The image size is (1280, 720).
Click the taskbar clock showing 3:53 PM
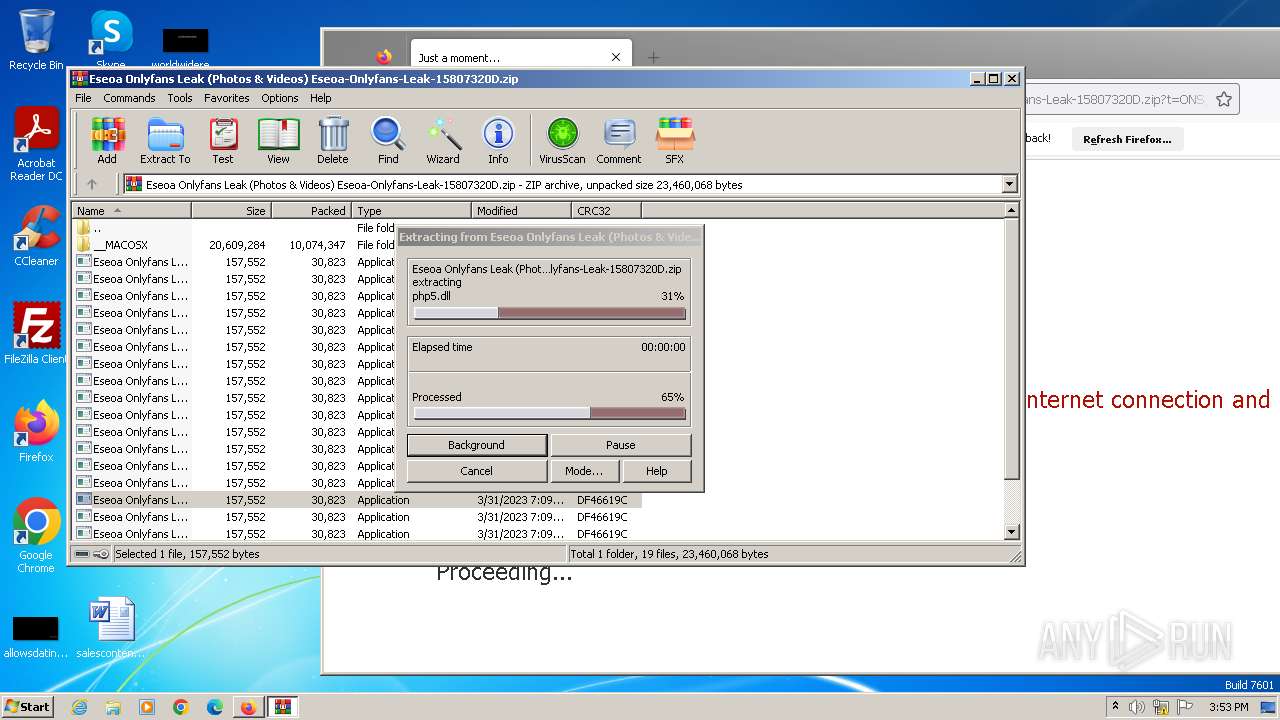[x=1228, y=707]
